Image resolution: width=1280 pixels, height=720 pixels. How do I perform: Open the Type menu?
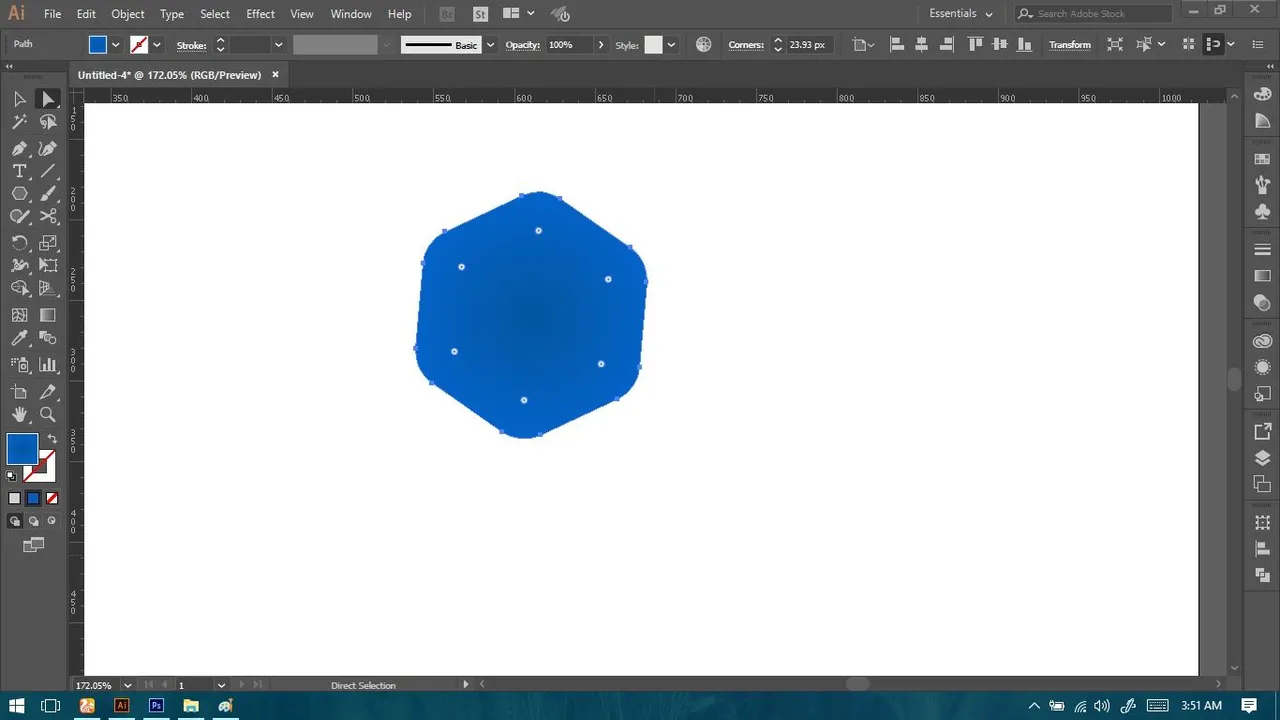pos(172,14)
